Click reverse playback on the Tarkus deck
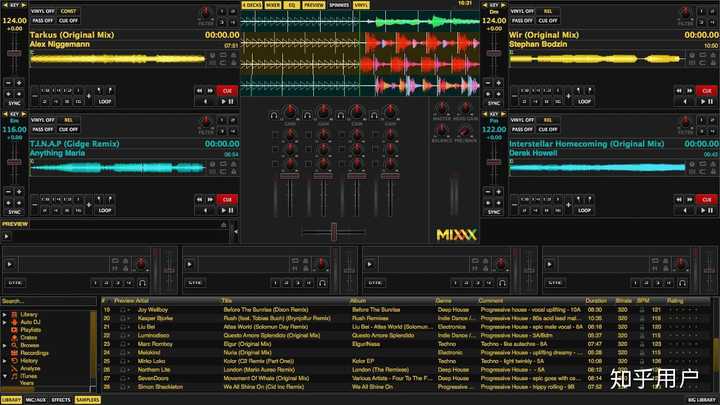The width and height of the screenshot is (720, 405). pyautogui.click(x=205, y=101)
